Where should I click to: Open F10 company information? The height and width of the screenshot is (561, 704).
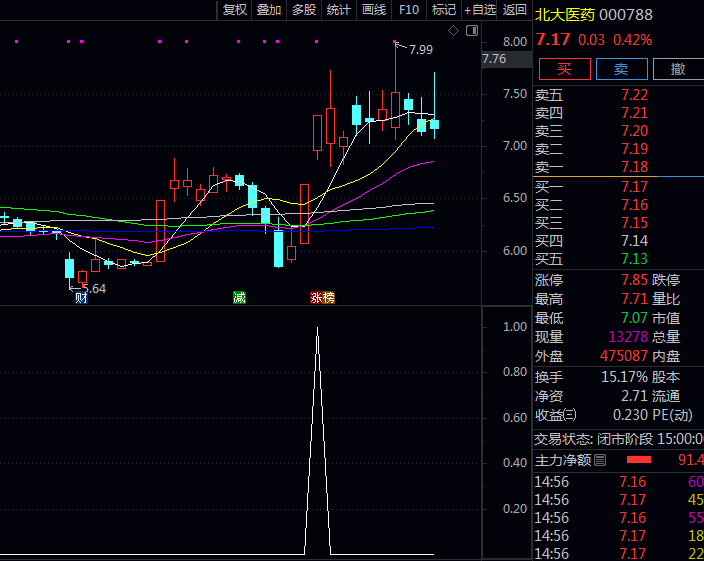[x=408, y=10]
